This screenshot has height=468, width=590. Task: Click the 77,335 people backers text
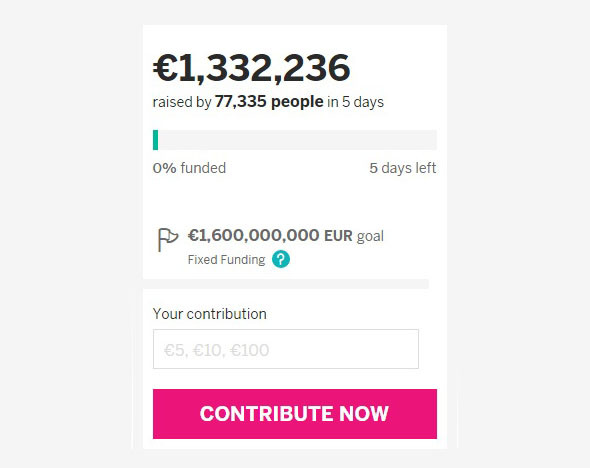pos(269,102)
